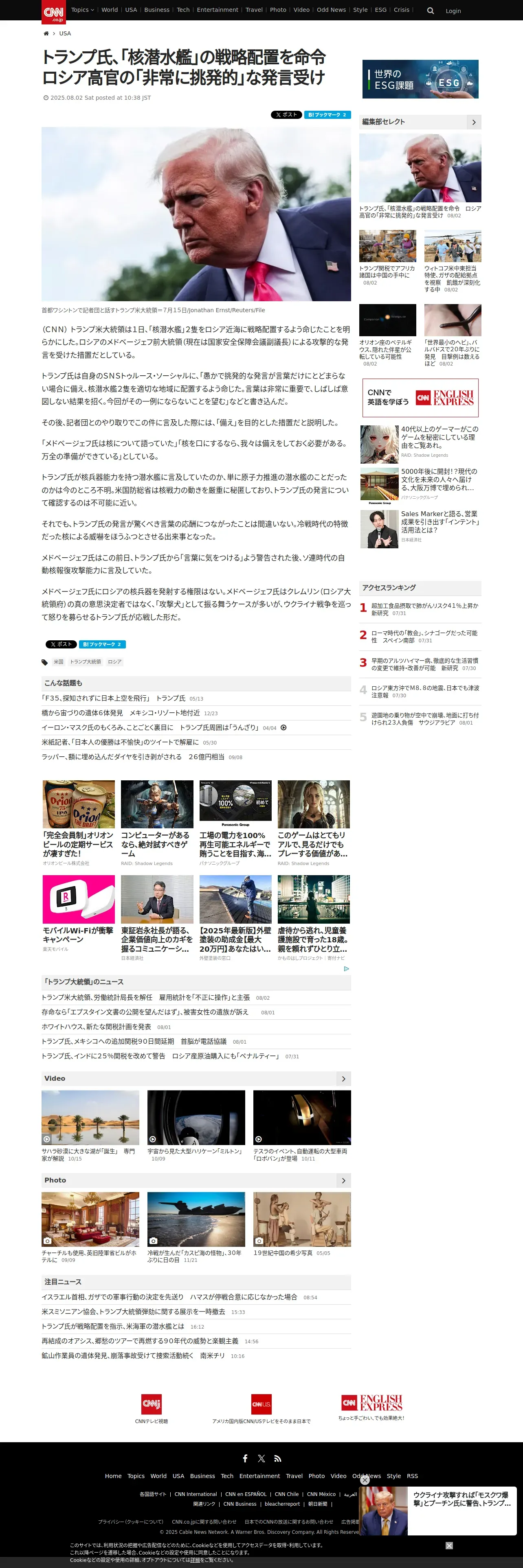
Task: Click the tag icon beside article tags
Action: pyautogui.click(x=44, y=662)
